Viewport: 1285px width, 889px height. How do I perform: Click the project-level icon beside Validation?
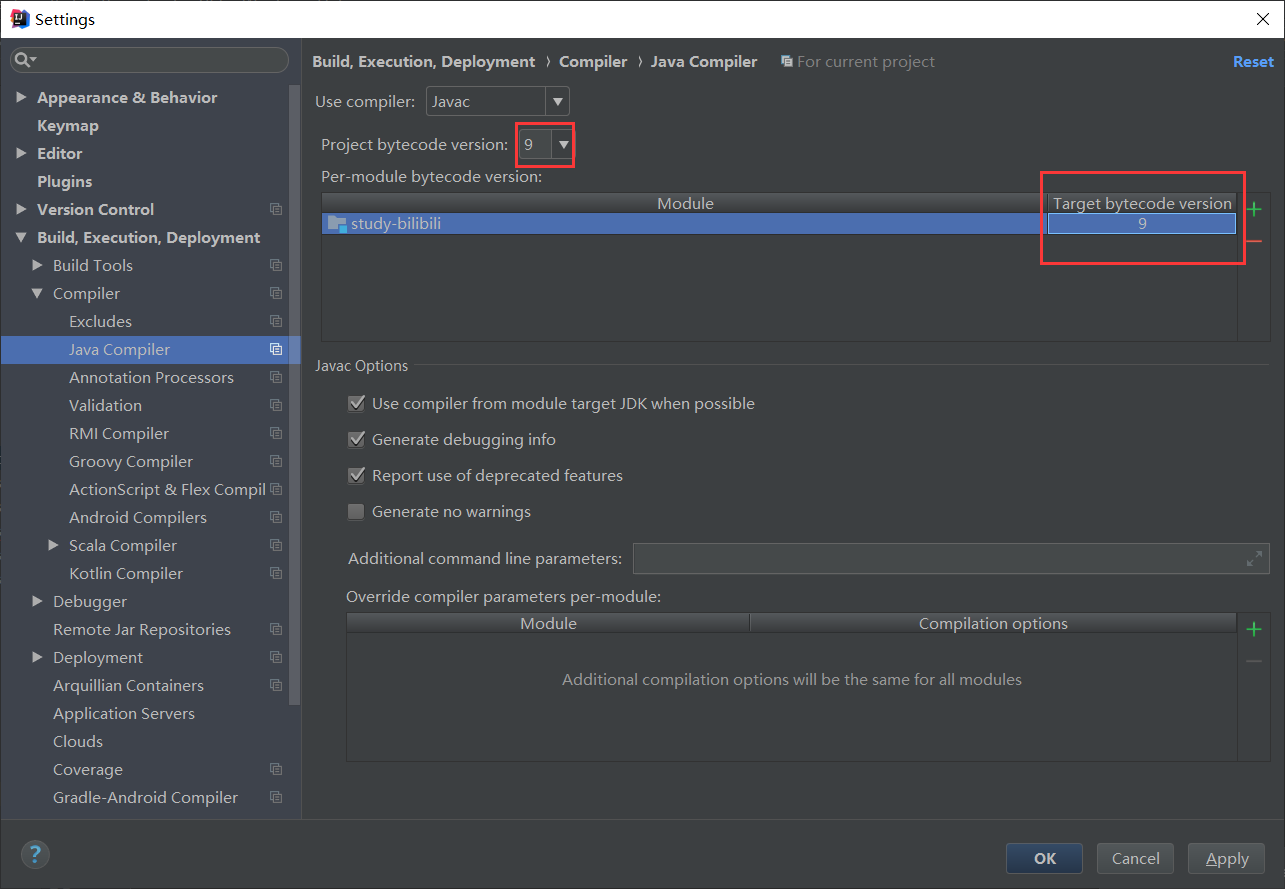click(x=276, y=405)
